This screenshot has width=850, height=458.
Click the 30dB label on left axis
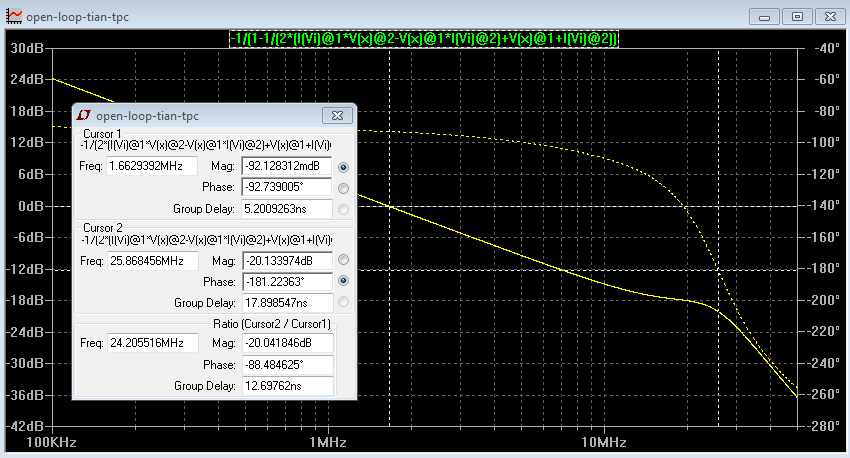click(x=27, y=48)
